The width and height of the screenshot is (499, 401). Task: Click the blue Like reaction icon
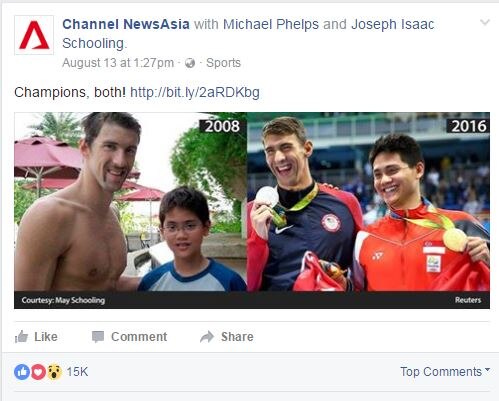click(22, 372)
